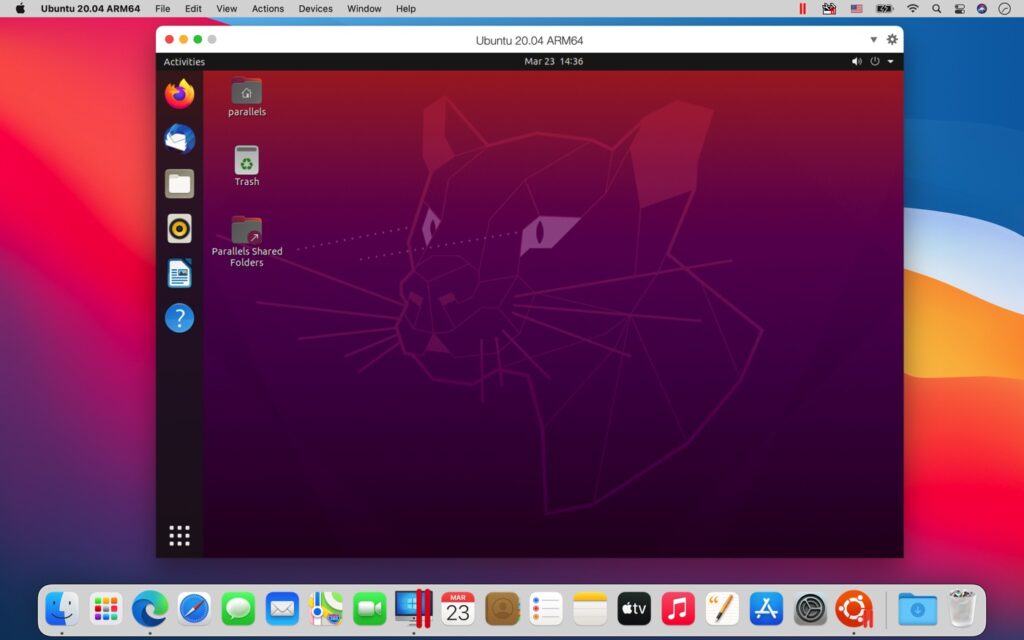The width and height of the screenshot is (1024, 640).
Task: Open the Files manager from the dock
Action: point(179,183)
